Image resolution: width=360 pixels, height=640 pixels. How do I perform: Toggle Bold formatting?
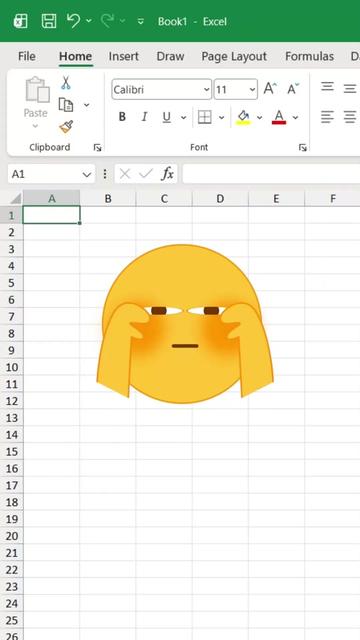pyautogui.click(x=122, y=117)
